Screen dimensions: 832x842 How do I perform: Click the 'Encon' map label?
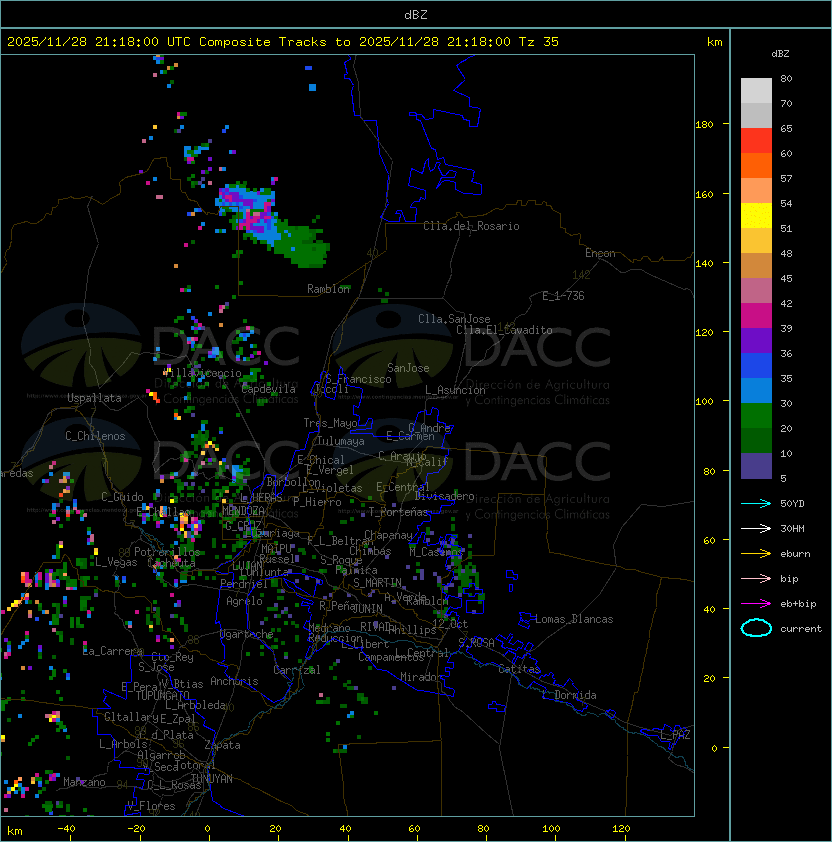tap(600, 253)
